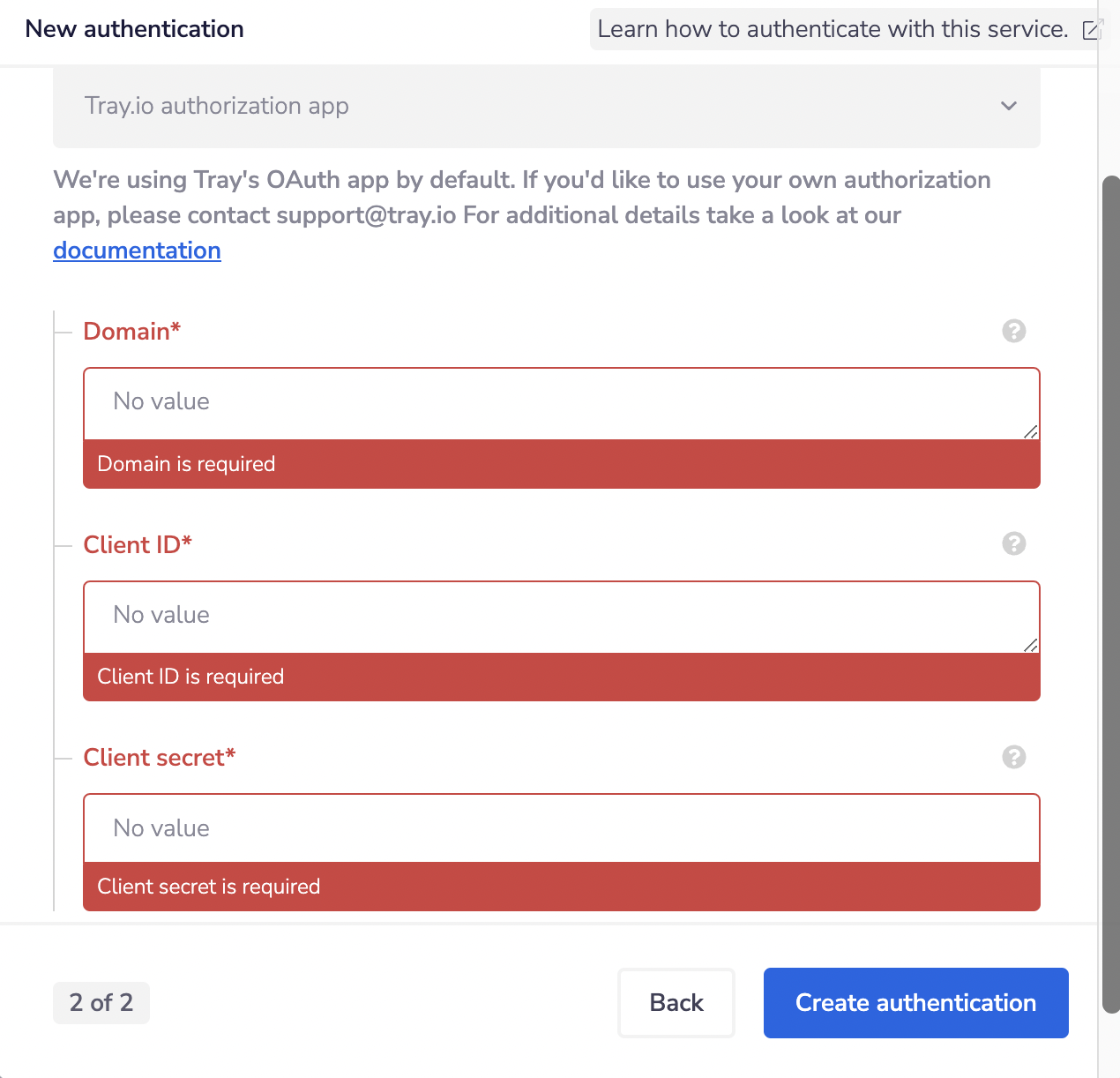1120x1078 pixels.
Task: Click the '2 of 2' step indicator
Action: point(101,1003)
